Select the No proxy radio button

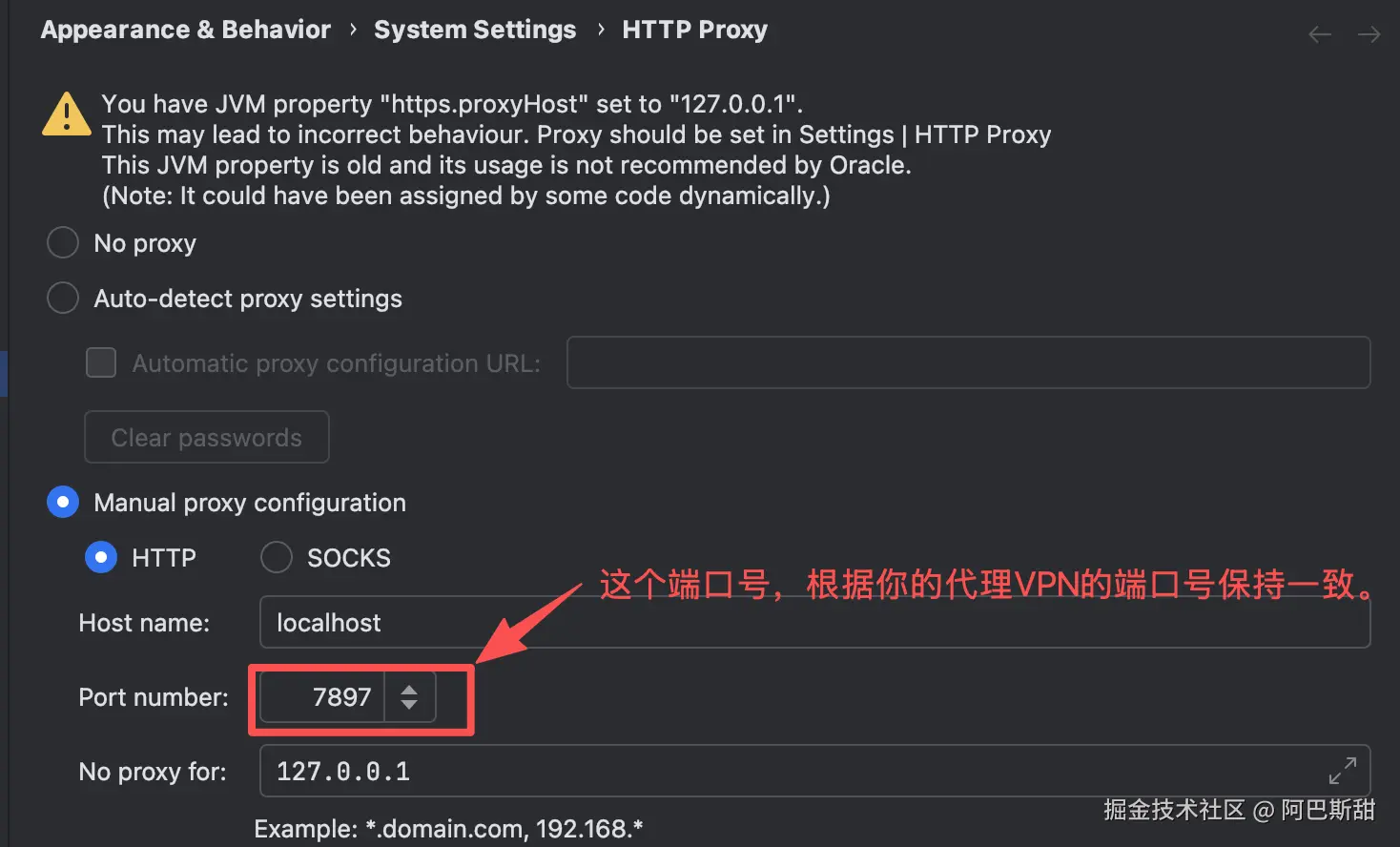63,243
